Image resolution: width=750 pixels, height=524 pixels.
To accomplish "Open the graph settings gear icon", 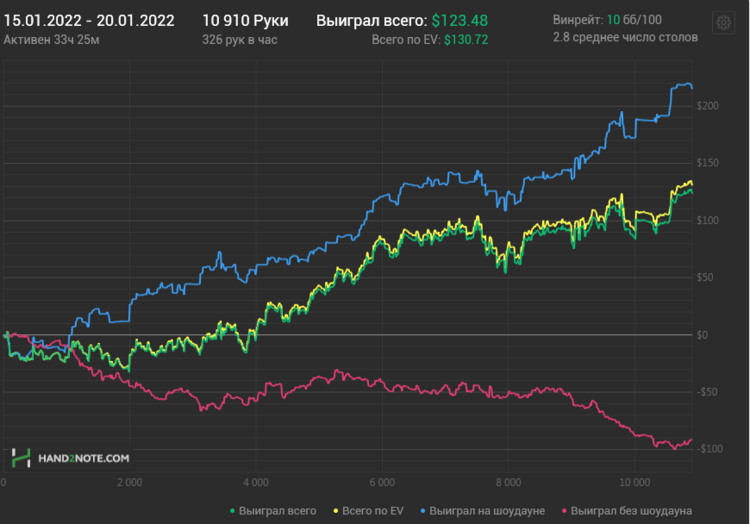I will [x=723, y=22].
